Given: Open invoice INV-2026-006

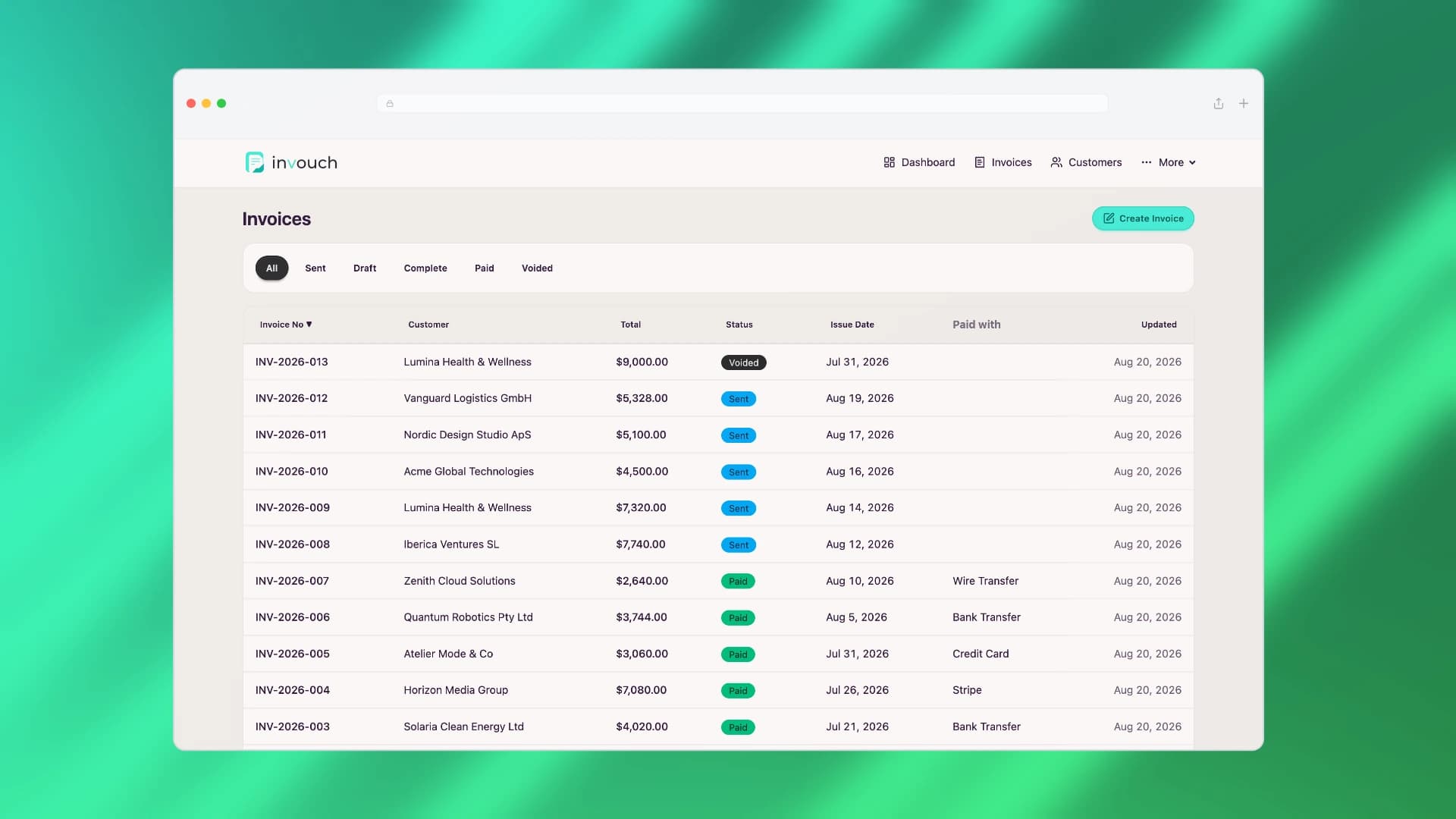Looking at the screenshot, I should tap(292, 617).
